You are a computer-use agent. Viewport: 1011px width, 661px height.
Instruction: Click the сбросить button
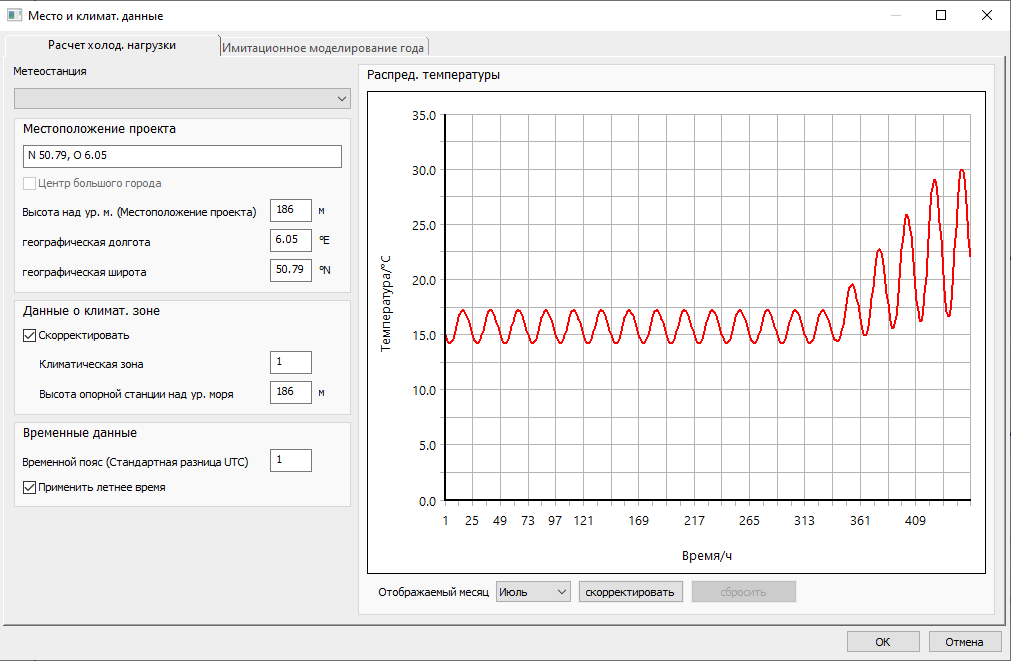tap(743, 592)
